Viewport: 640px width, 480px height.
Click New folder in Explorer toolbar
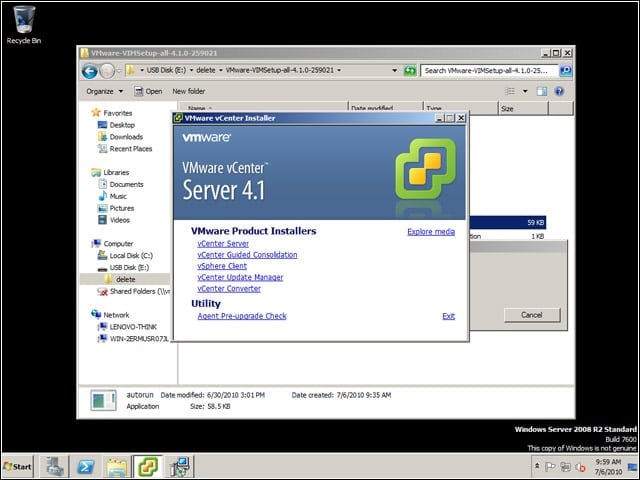pos(189,91)
